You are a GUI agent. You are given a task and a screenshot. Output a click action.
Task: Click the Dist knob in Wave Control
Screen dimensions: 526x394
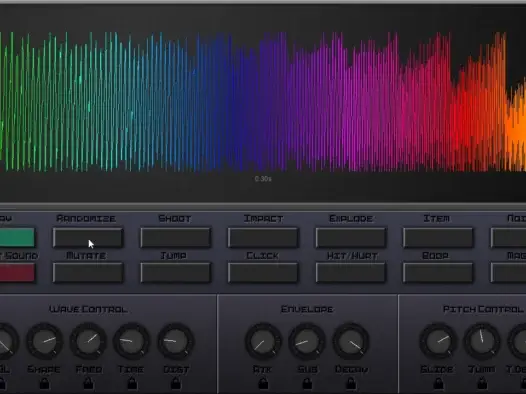tap(176, 341)
